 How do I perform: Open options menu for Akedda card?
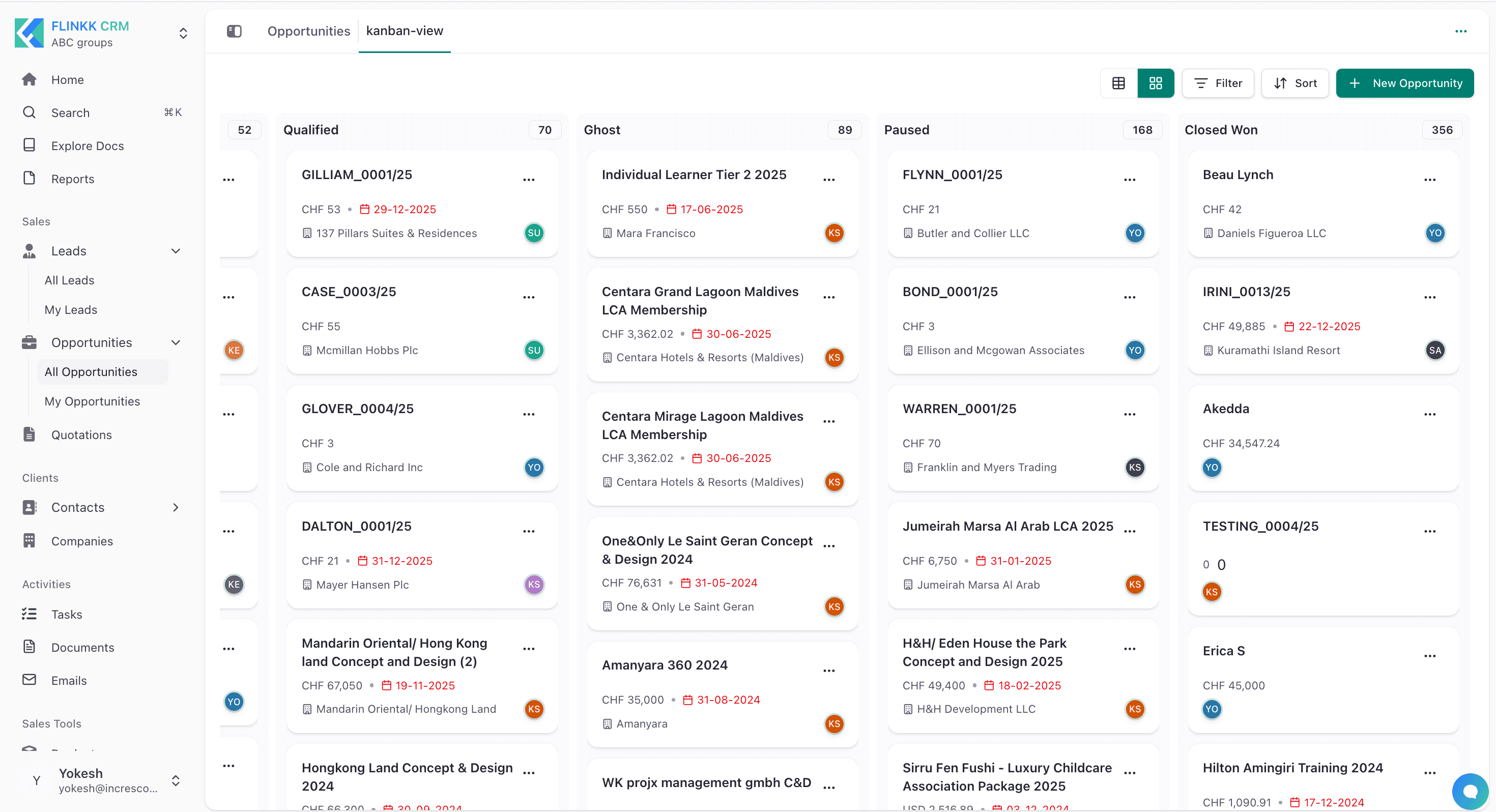point(1430,414)
